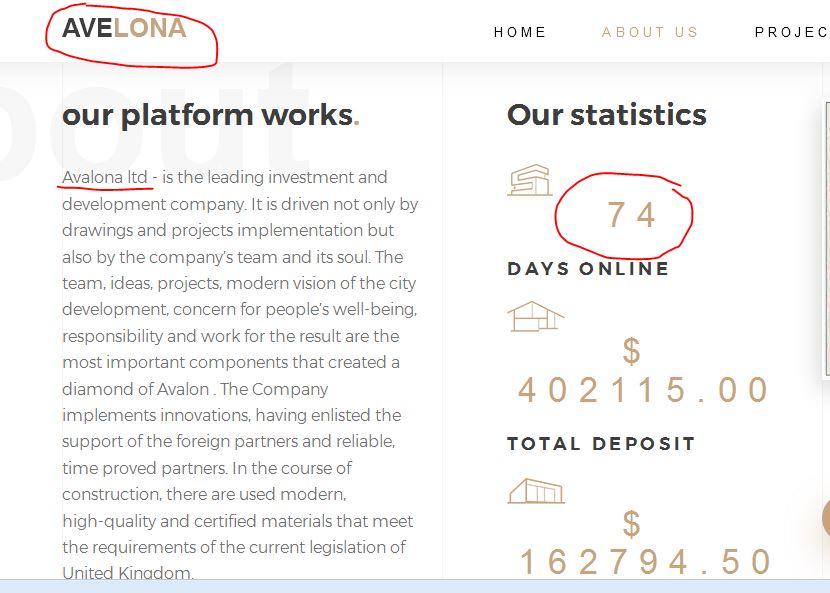The width and height of the screenshot is (830, 593).
Task: Click the underlined Avalona ltd text
Action: coord(105,178)
